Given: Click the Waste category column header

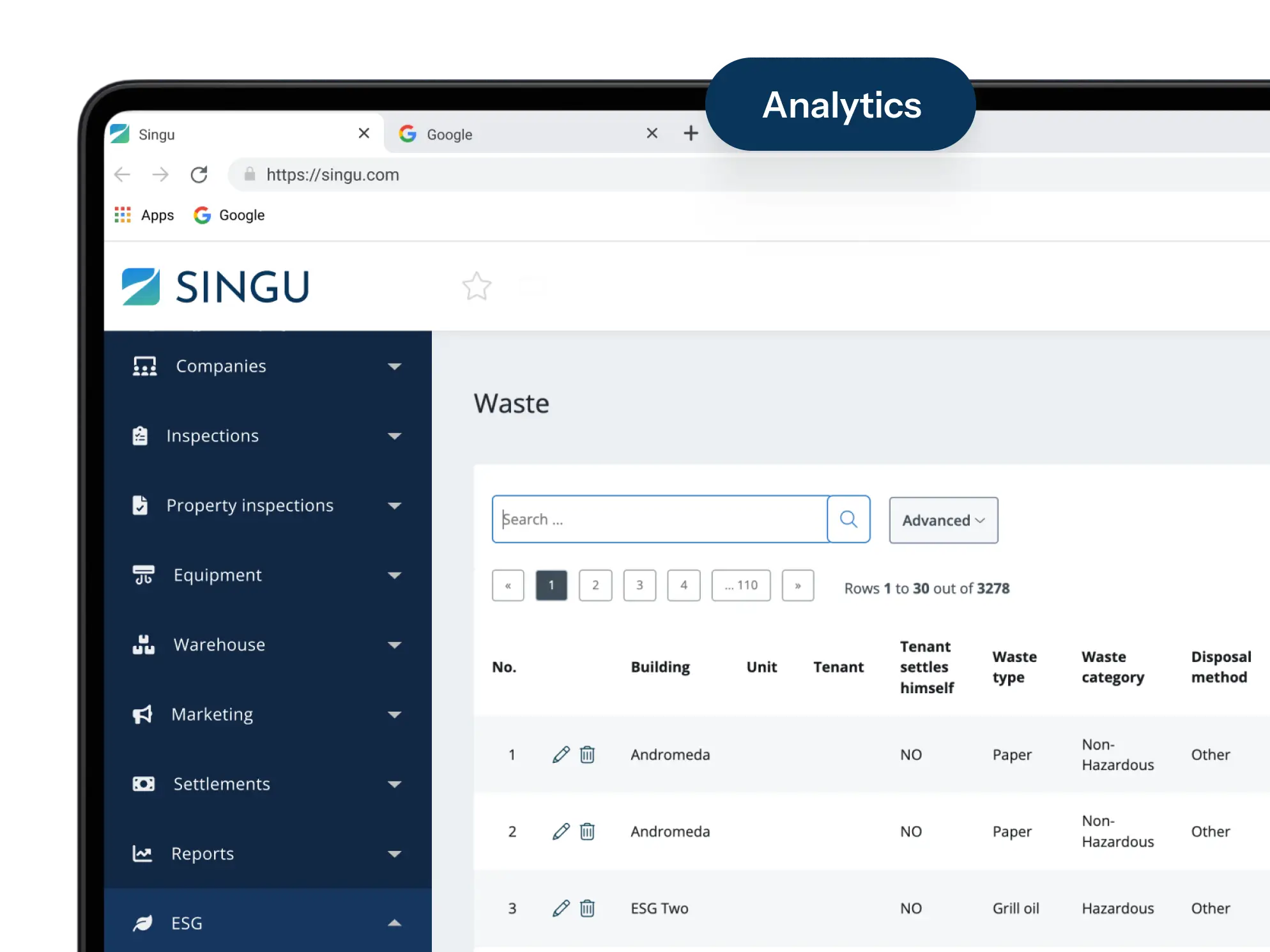Looking at the screenshot, I should point(1113,667).
